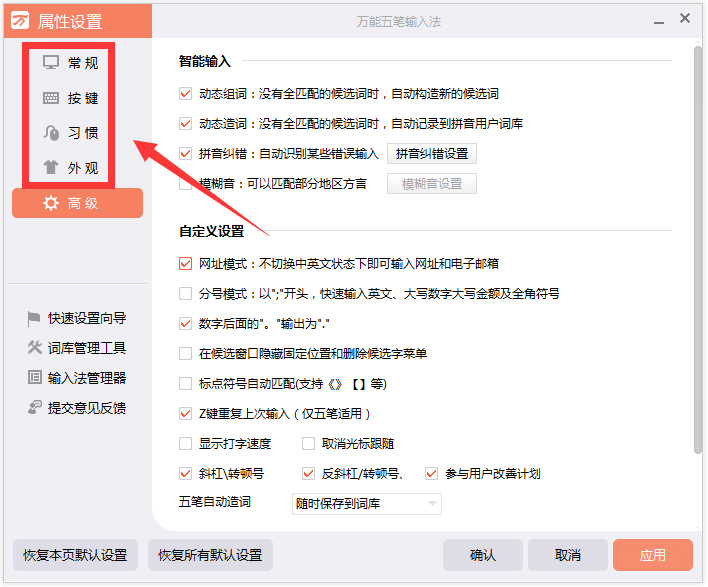Launch 词库管理工具
708x587 pixels.
tap(77, 348)
